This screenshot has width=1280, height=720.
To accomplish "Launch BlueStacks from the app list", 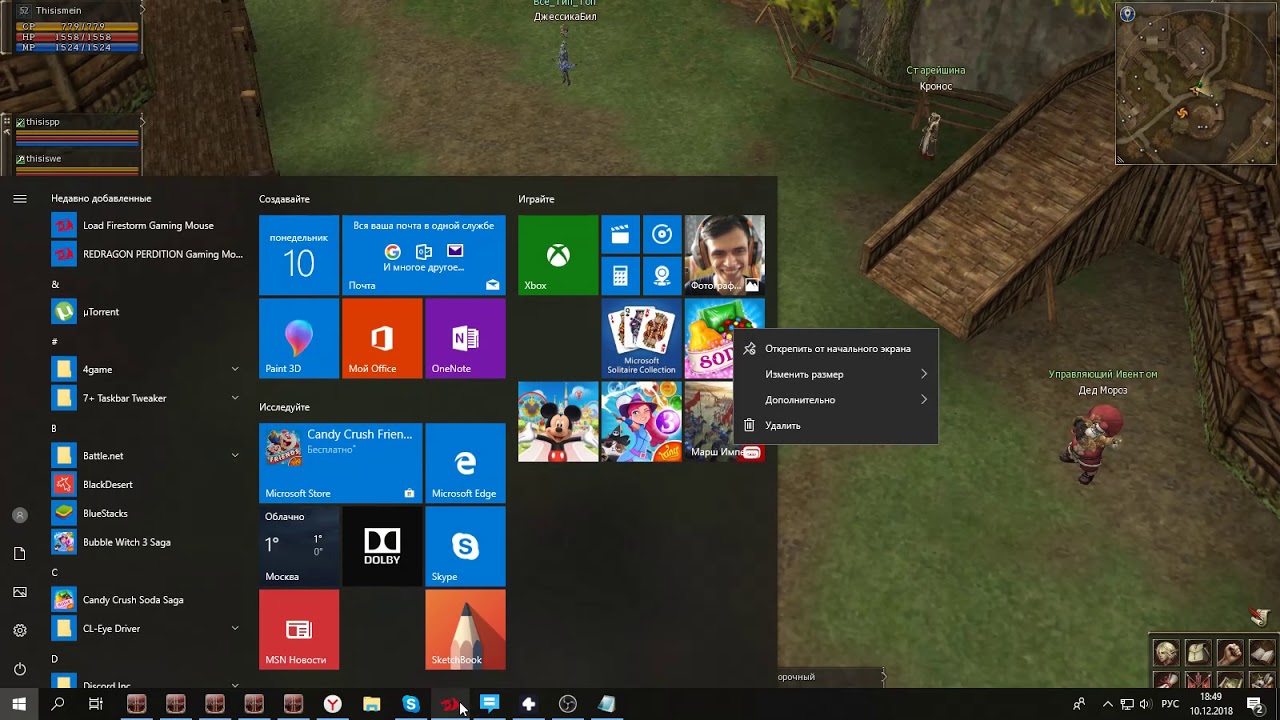I will [147, 513].
